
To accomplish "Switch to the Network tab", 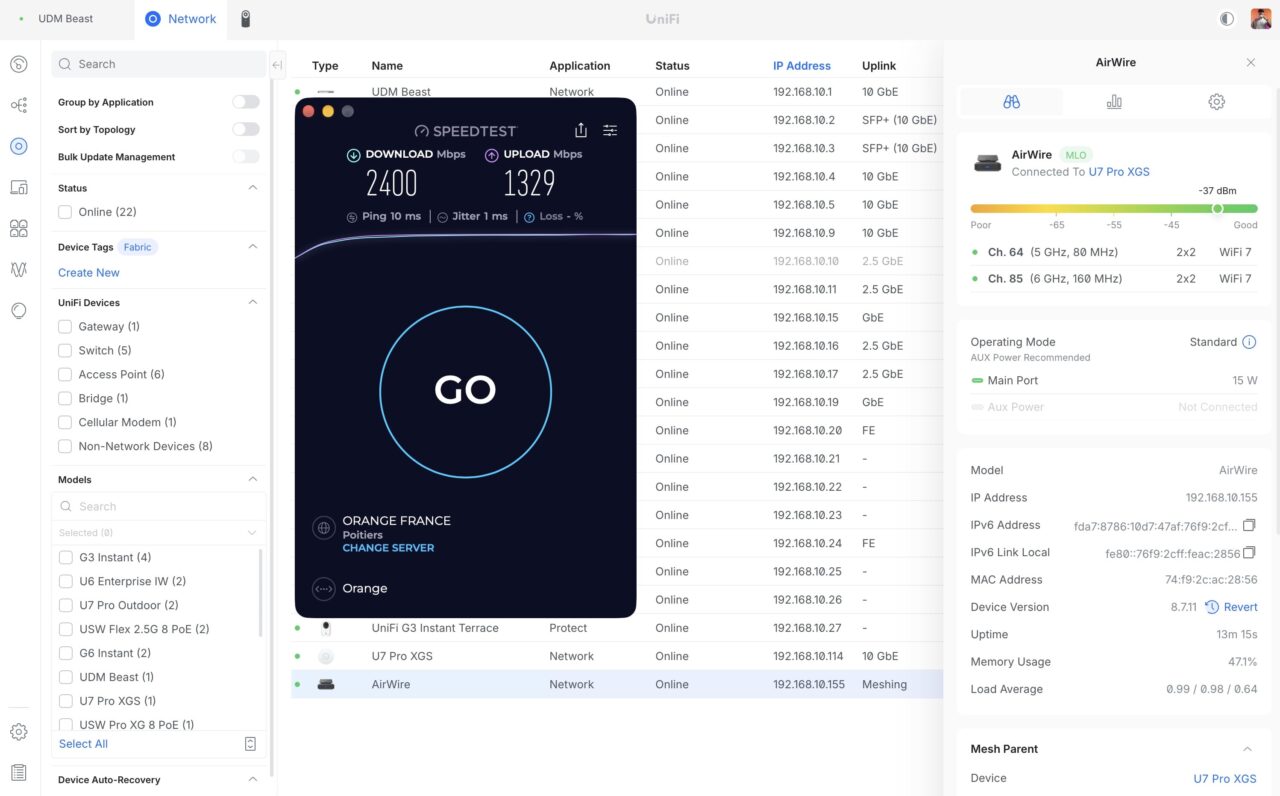I will (x=181, y=19).
